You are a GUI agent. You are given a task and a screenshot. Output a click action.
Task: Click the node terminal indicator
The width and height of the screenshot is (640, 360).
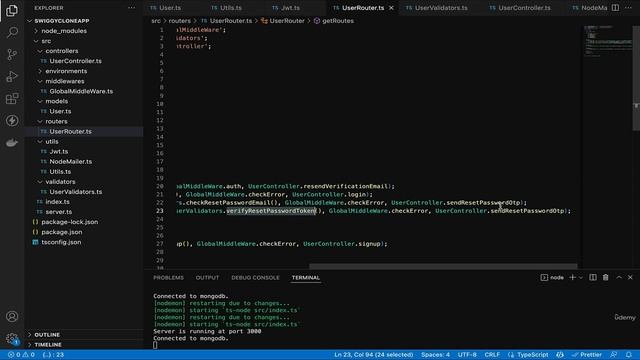(x=552, y=278)
